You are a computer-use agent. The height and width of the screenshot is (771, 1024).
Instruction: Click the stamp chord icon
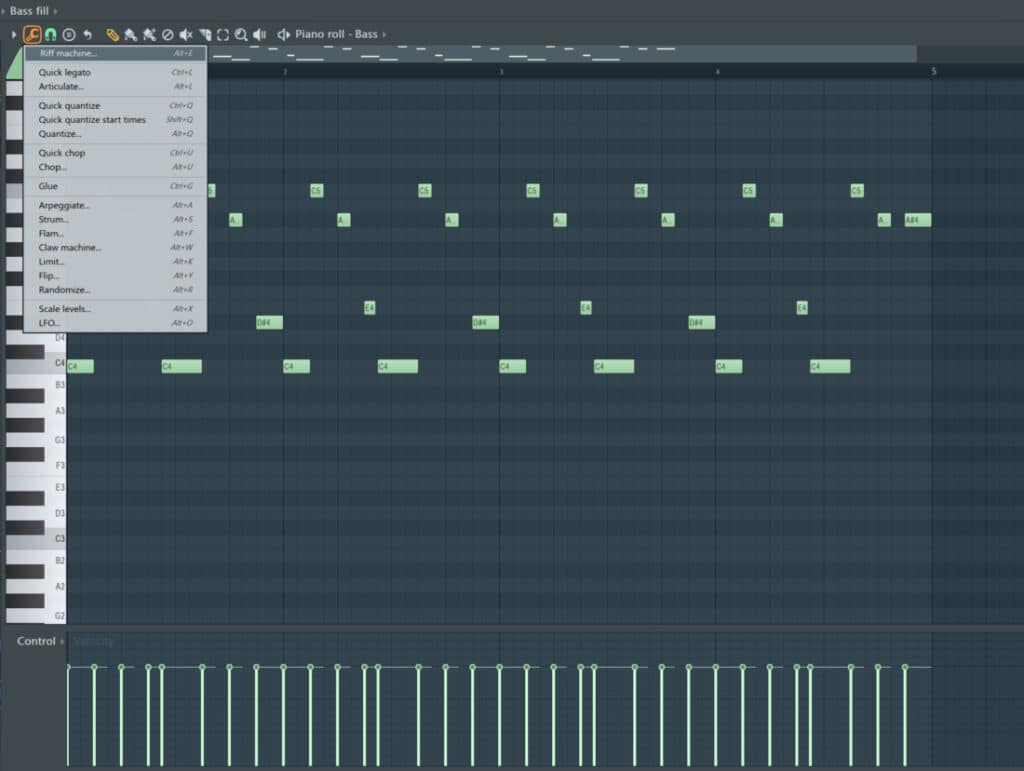(x=68, y=34)
